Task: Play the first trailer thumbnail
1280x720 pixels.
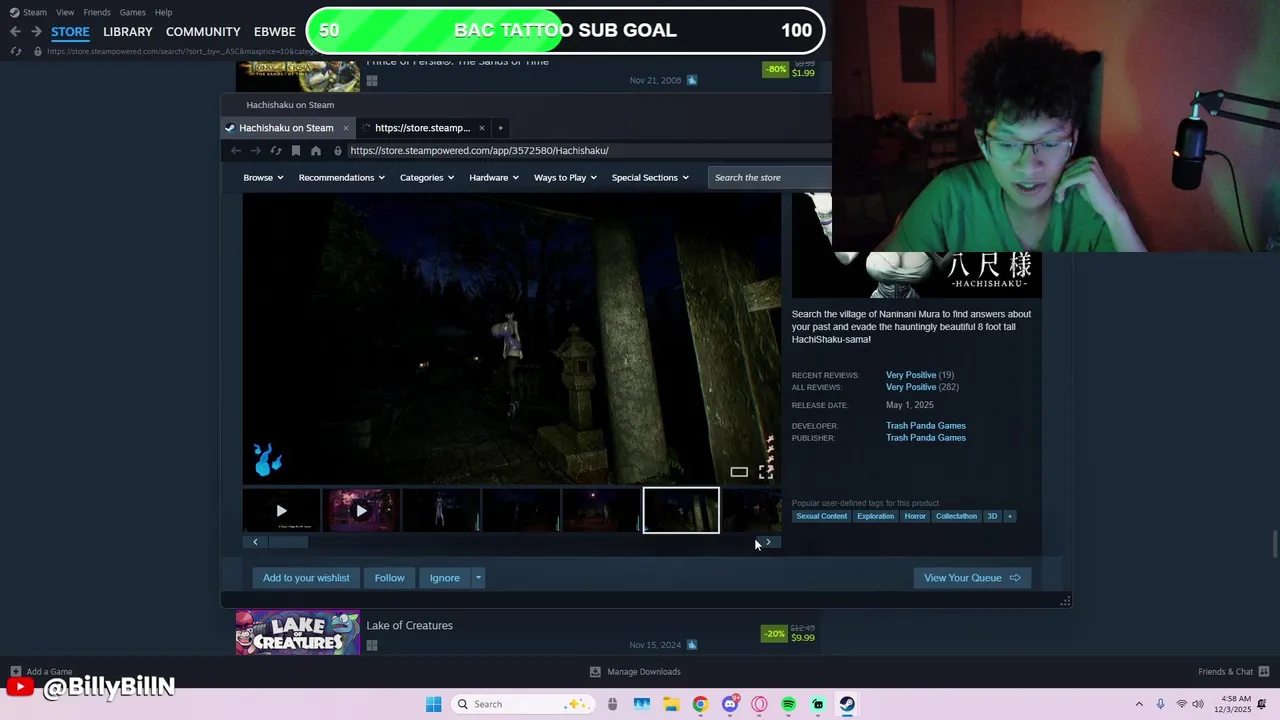Action: tap(282, 511)
